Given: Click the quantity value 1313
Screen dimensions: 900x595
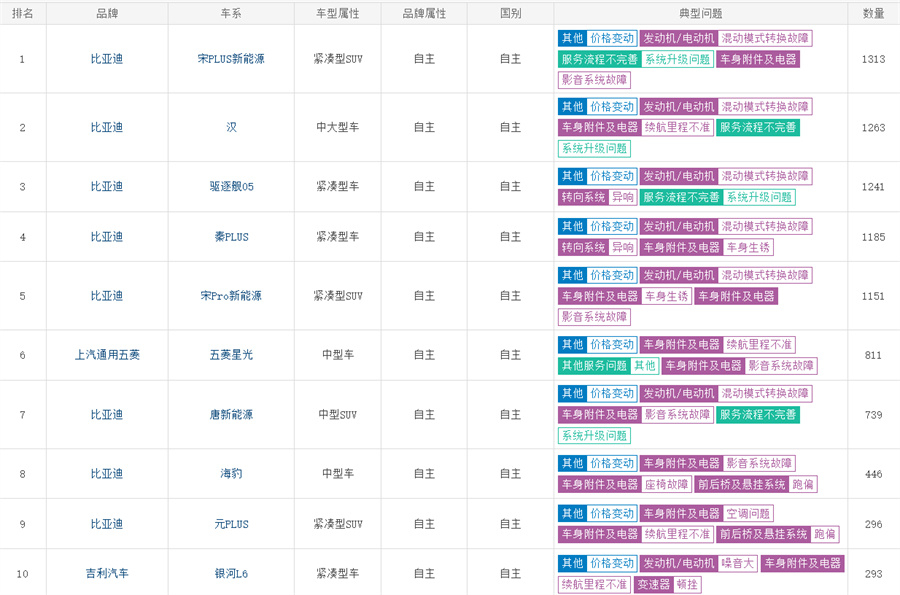Looking at the screenshot, I should coord(873,59).
